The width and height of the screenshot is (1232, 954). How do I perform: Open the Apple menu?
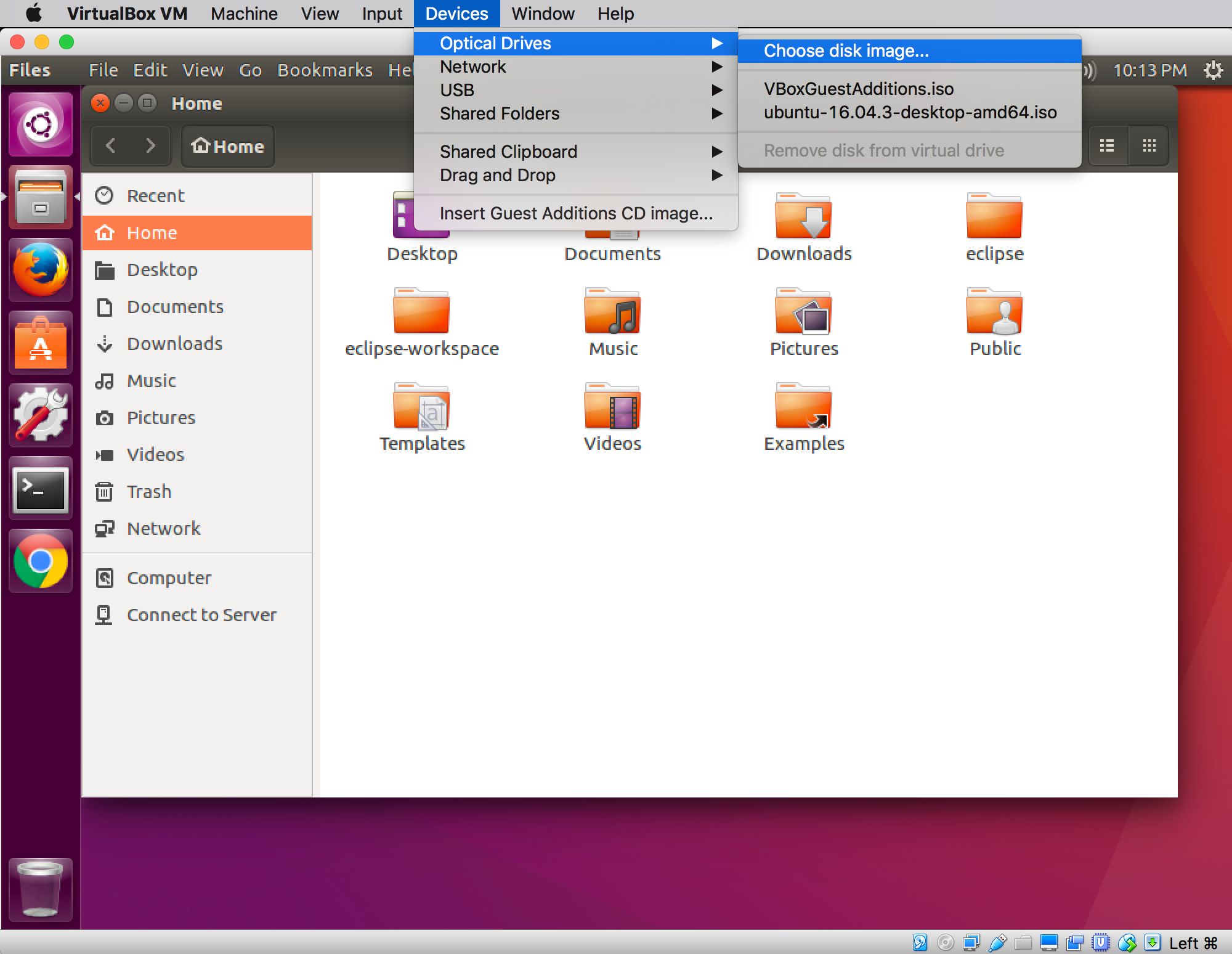click(34, 13)
